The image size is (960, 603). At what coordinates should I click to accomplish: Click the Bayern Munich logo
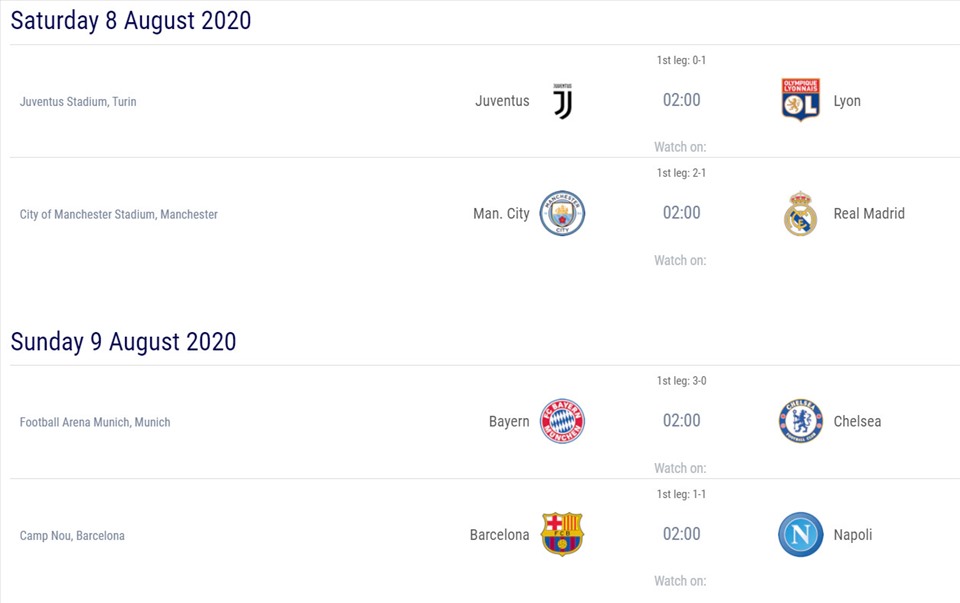click(562, 421)
